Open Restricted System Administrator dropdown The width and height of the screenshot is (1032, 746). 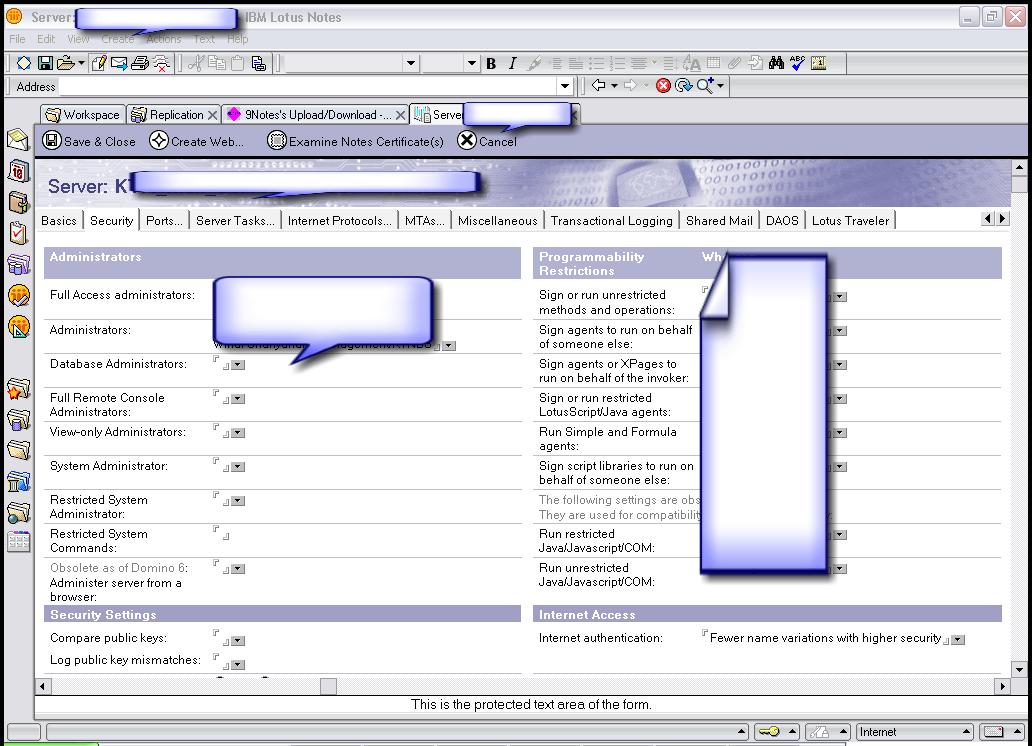238,501
